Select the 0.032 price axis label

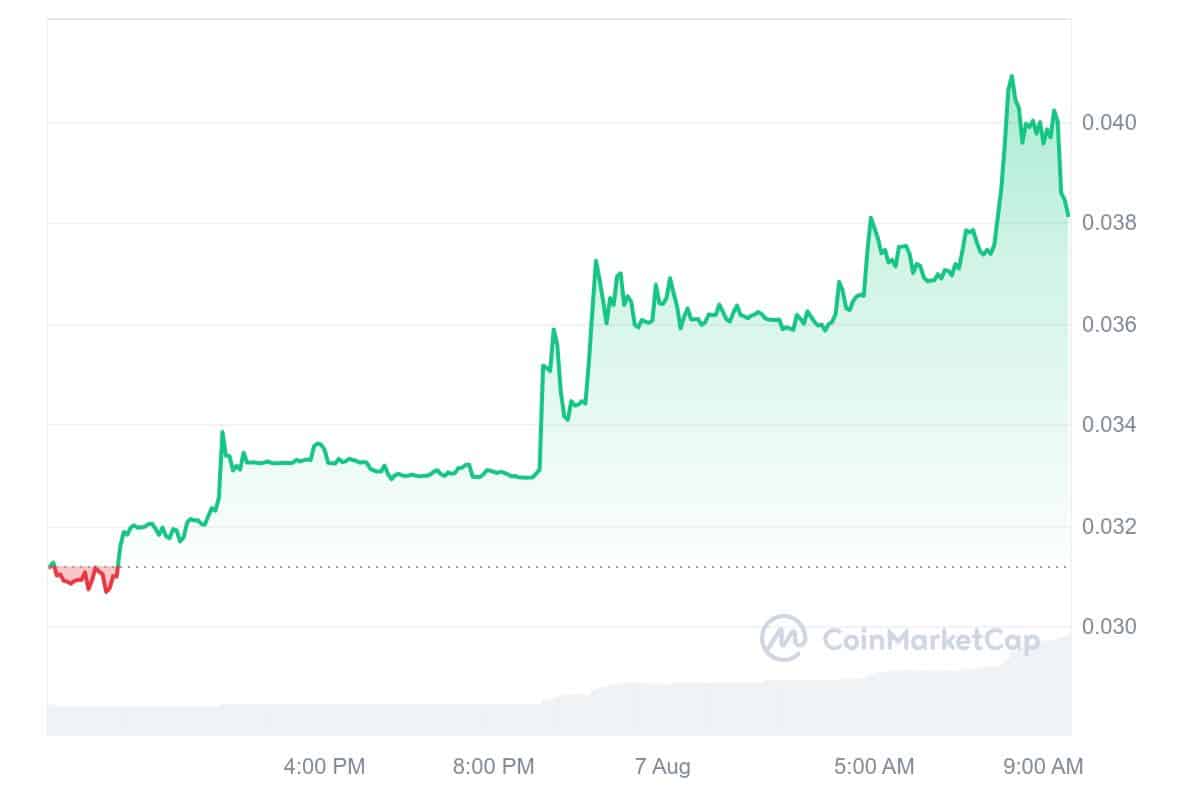(1108, 526)
